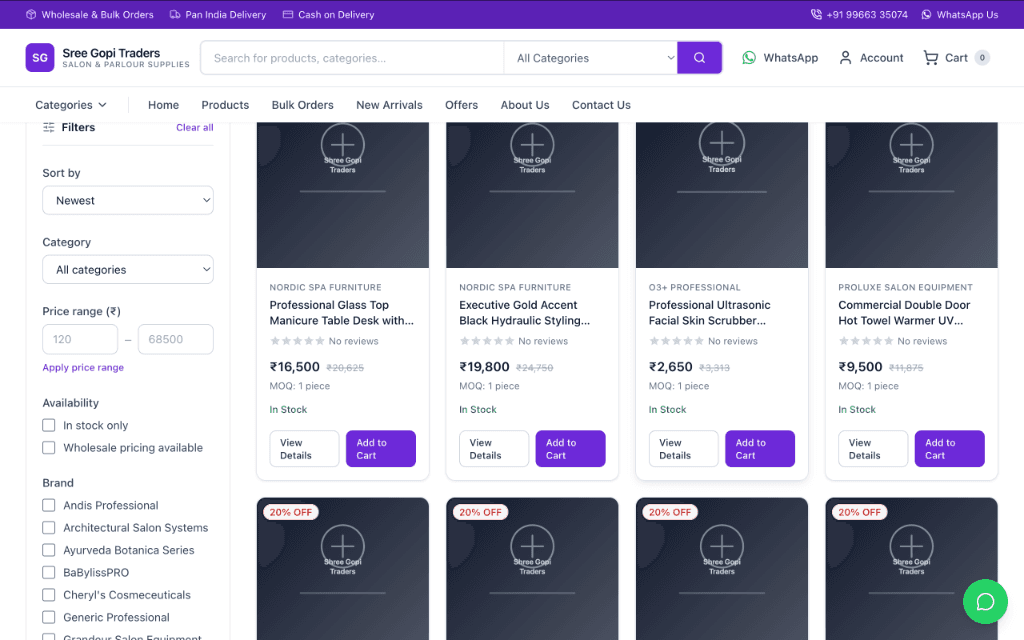1024x640 pixels.
Task: Select Generic Professional brand checkbox
Action: coord(48,617)
